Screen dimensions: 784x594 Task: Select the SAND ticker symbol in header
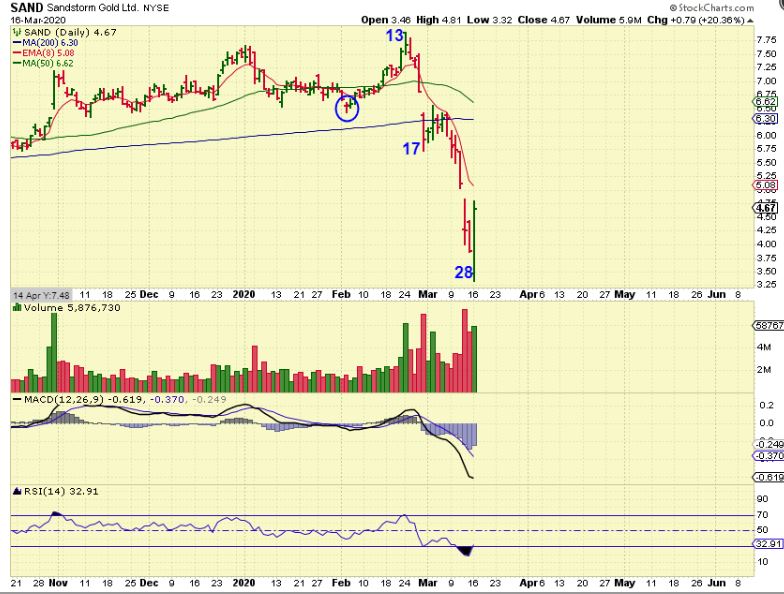[x=26, y=8]
